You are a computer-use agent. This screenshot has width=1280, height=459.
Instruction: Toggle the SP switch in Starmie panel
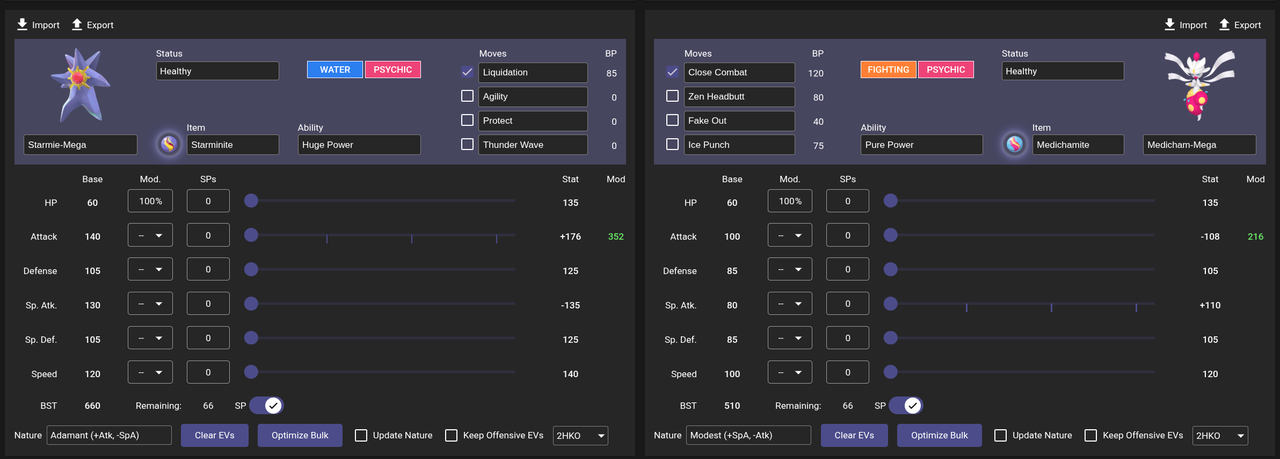click(266, 405)
